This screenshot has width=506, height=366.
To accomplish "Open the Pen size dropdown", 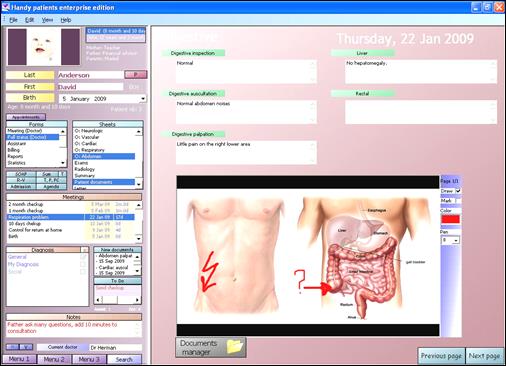I will 456,240.
